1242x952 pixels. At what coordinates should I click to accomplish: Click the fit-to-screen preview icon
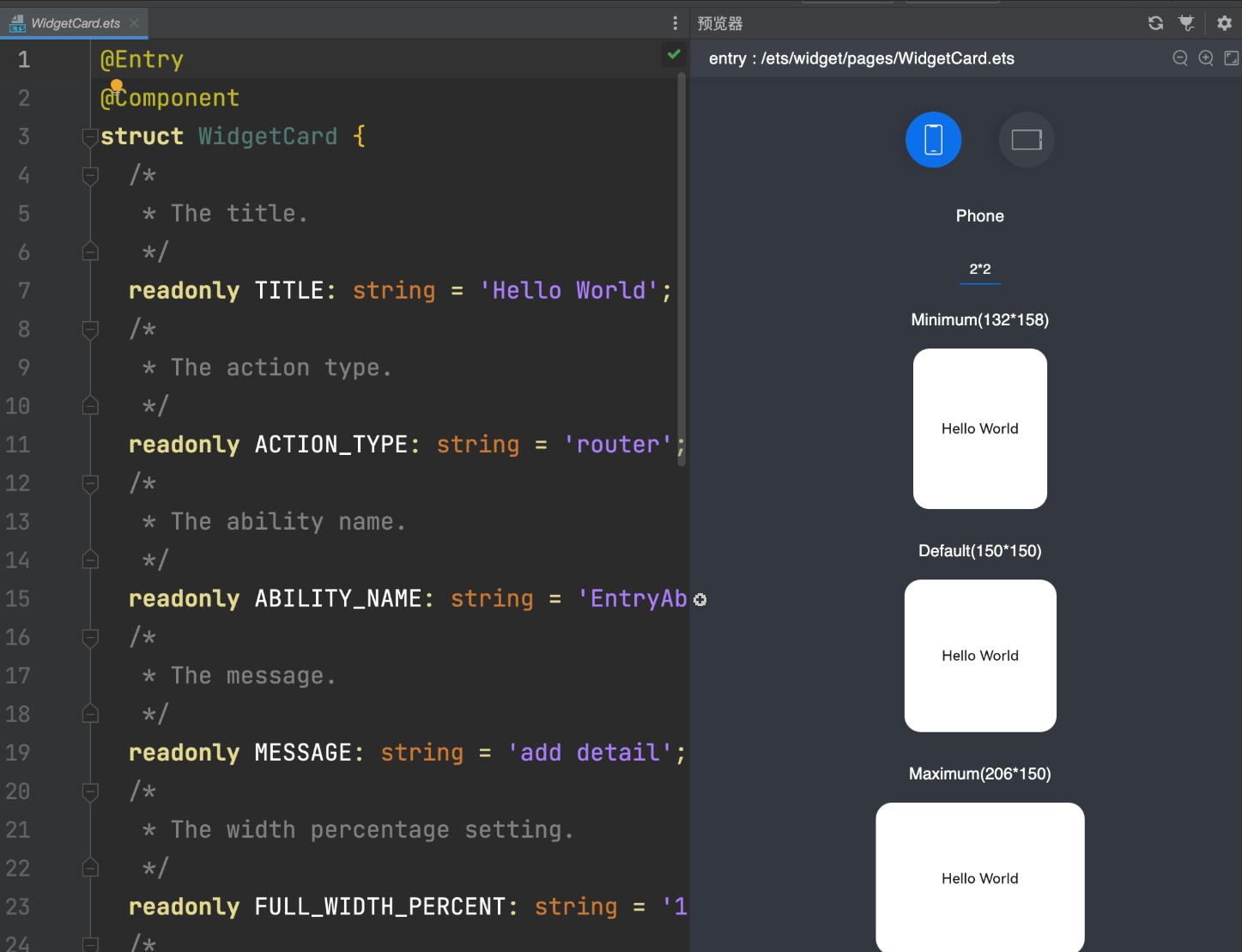(x=1231, y=58)
